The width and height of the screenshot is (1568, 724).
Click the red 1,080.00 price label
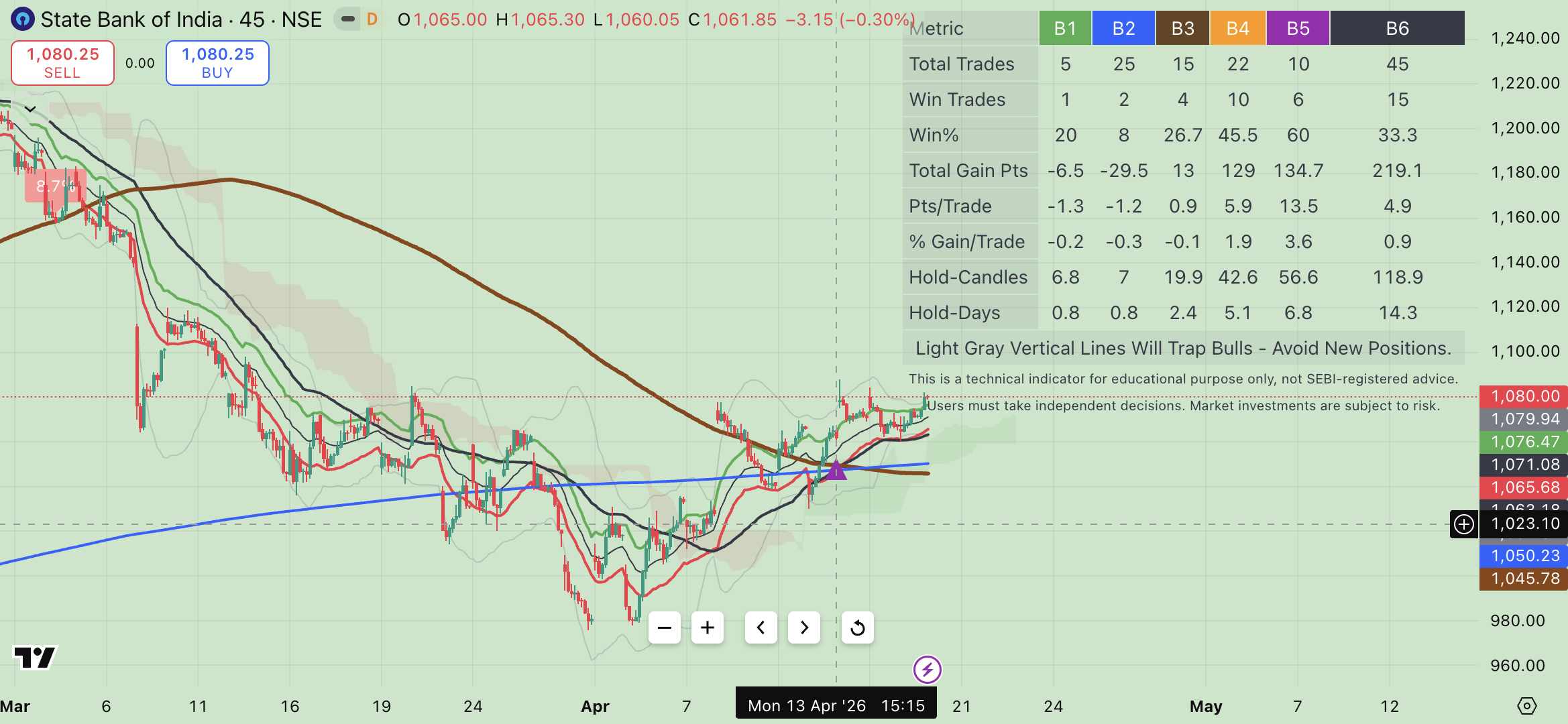[1524, 396]
